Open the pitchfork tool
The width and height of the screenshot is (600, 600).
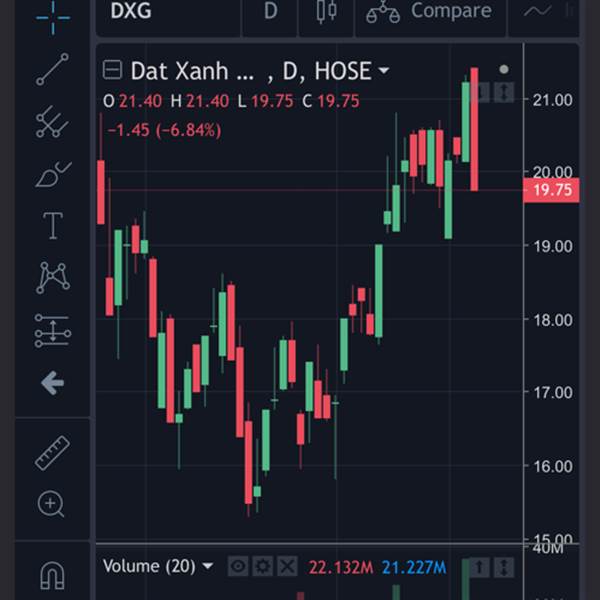pyautogui.click(x=52, y=122)
